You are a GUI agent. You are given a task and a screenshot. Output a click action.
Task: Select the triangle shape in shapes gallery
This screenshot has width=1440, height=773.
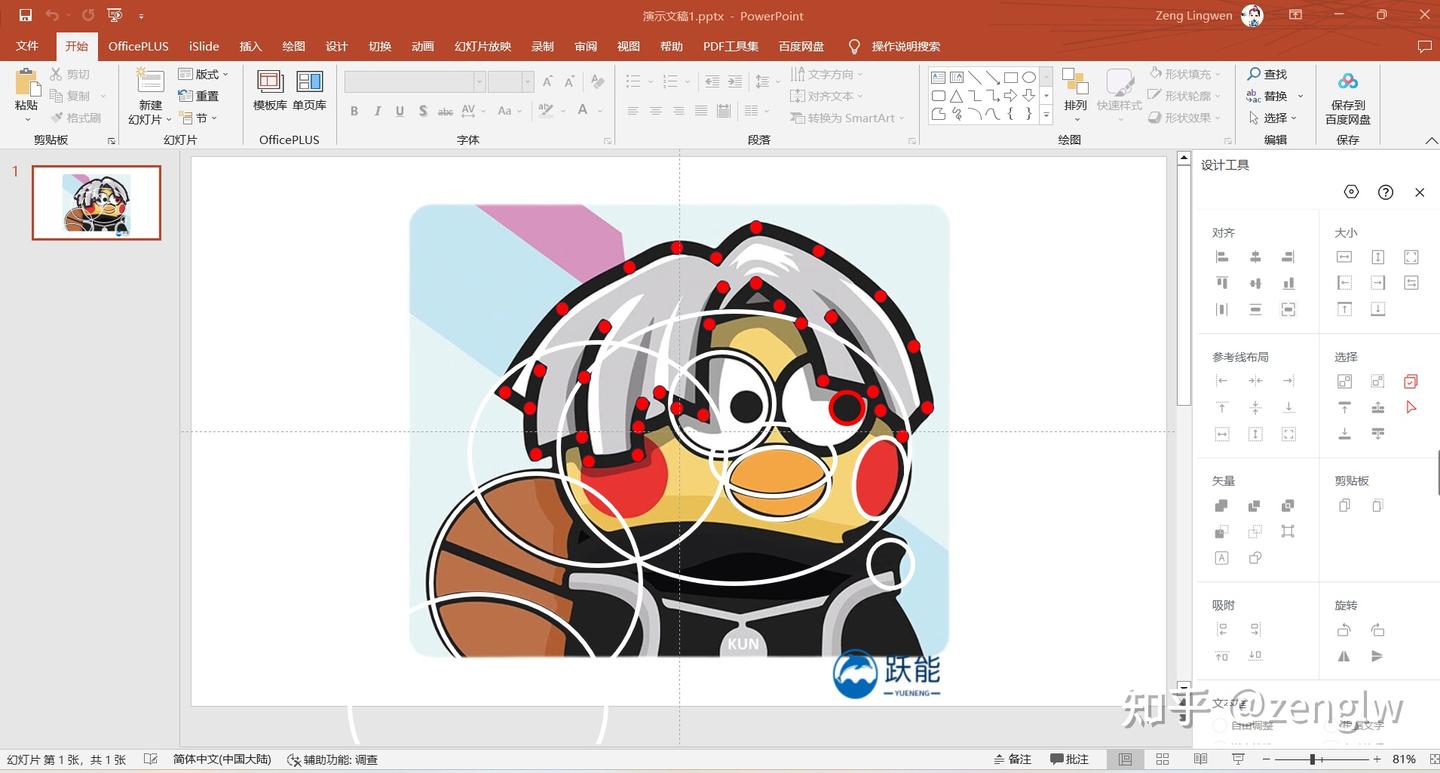click(957, 96)
